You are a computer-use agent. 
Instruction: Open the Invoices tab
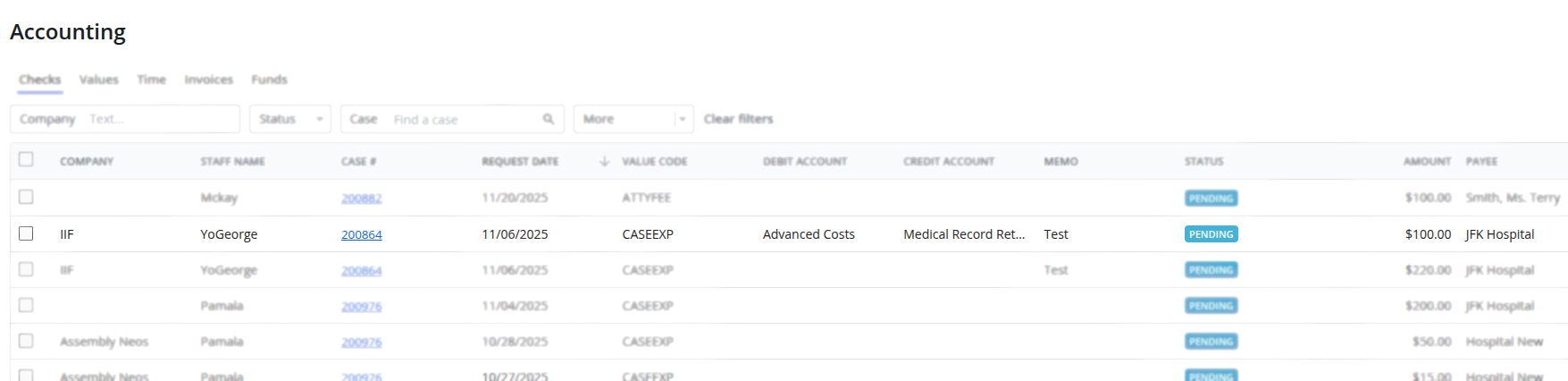[x=208, y=80]
